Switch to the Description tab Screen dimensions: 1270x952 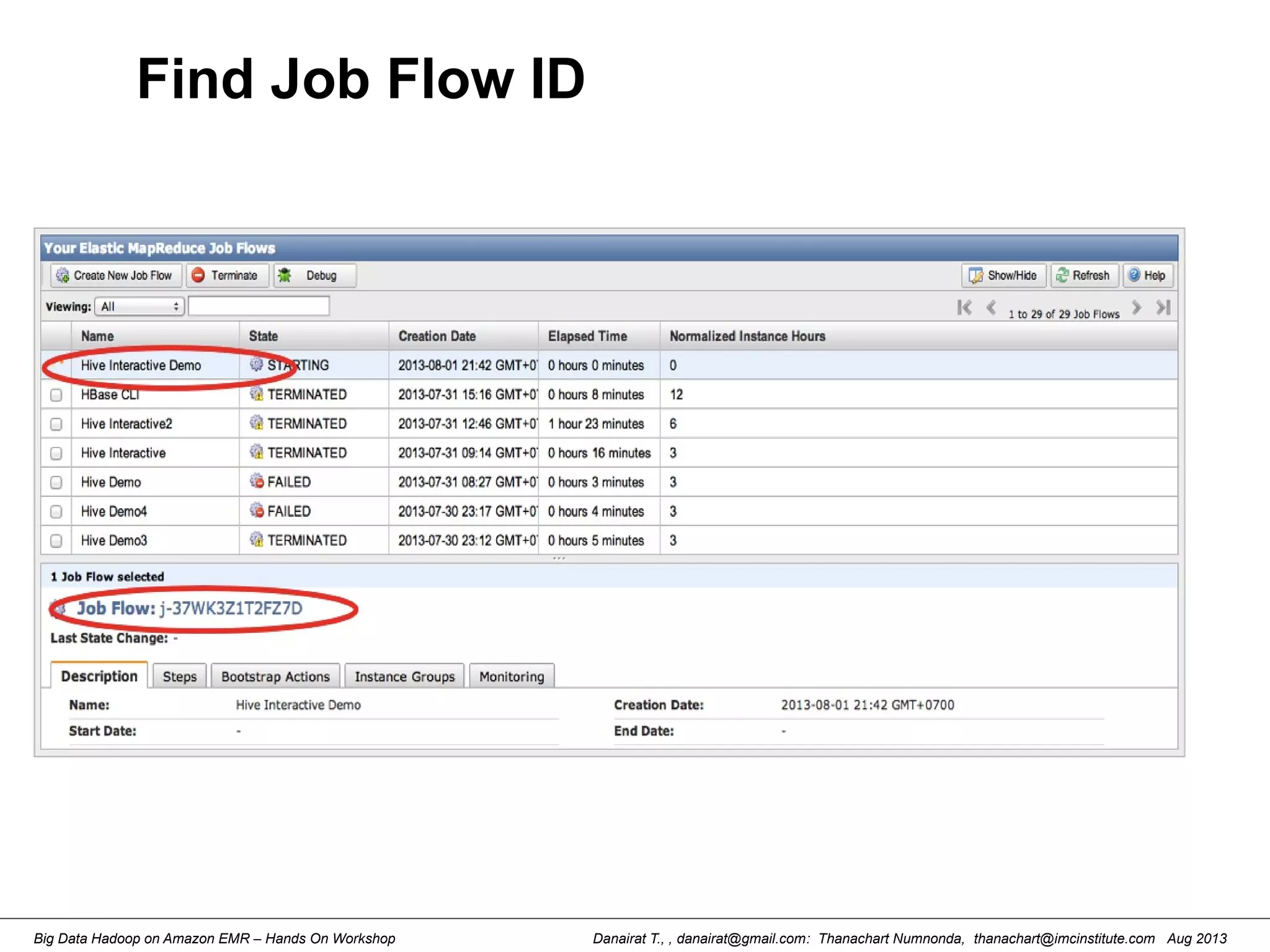[x=99, y=676]
